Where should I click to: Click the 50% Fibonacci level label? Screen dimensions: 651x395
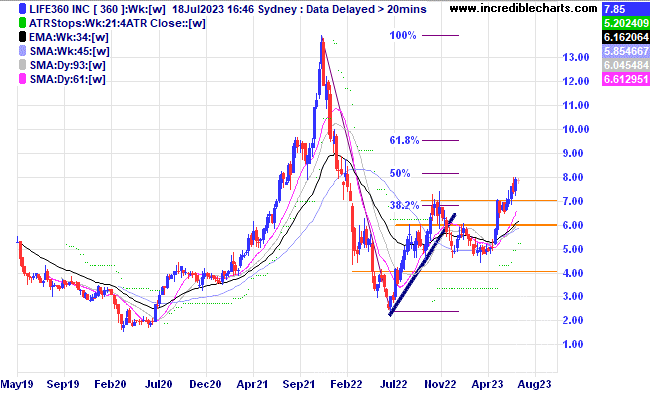[399, 173]
